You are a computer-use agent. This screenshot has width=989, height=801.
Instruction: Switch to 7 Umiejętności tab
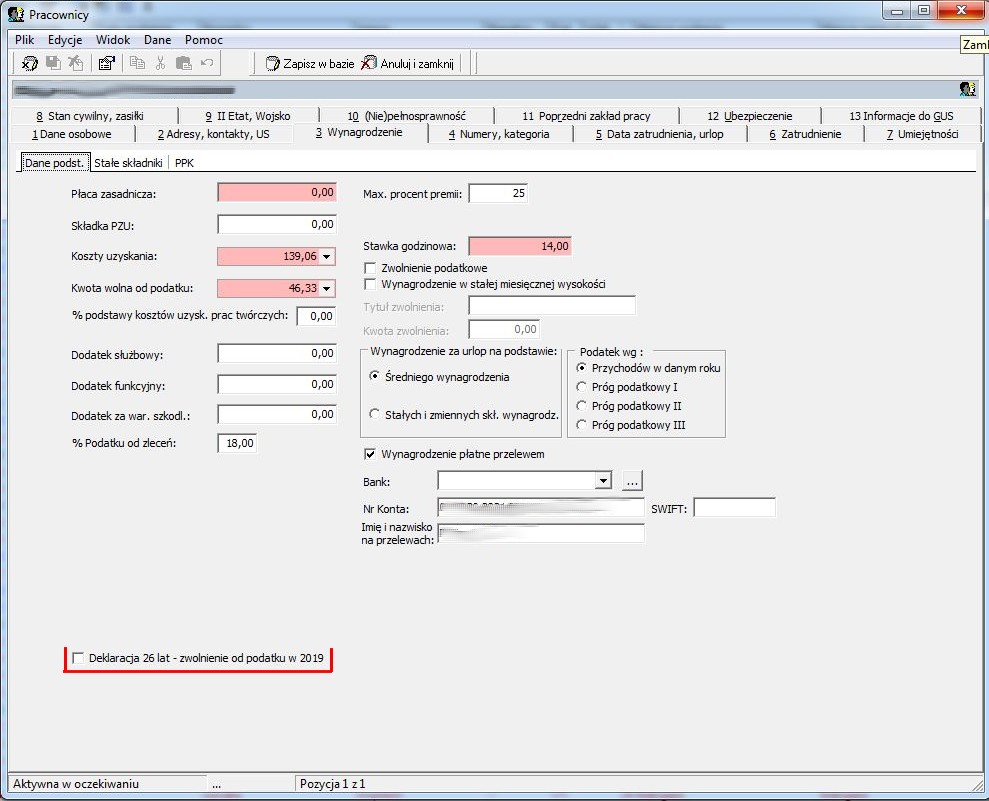pos(923,134)
